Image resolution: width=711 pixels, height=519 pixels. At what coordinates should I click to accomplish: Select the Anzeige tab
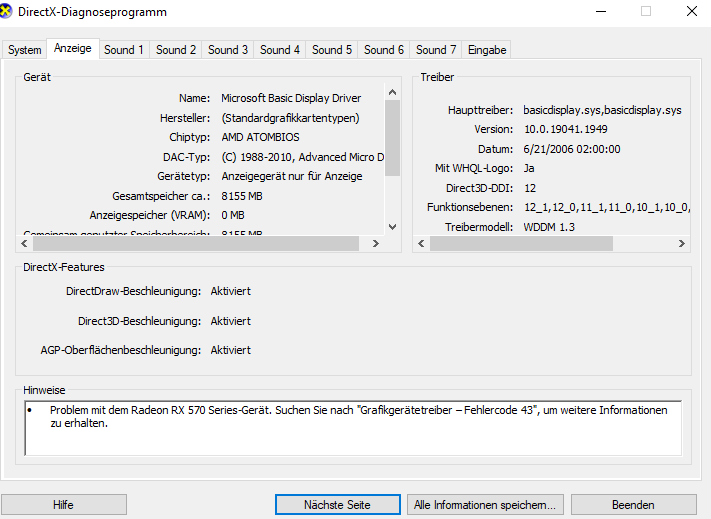pyautogui.click(x=73, y=48)
